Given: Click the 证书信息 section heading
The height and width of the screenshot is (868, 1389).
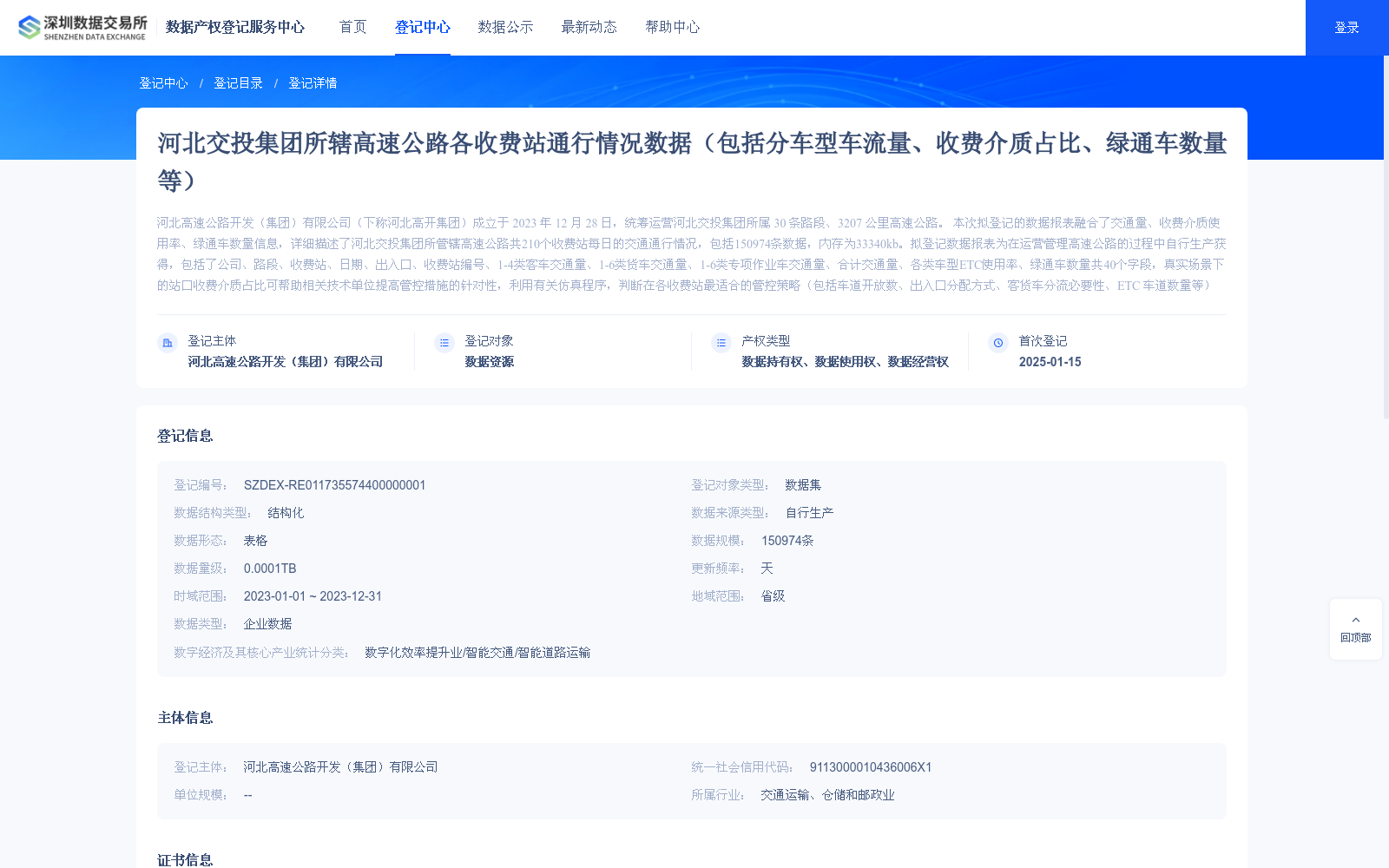Looking at the screenshot, I should [185, 860].
